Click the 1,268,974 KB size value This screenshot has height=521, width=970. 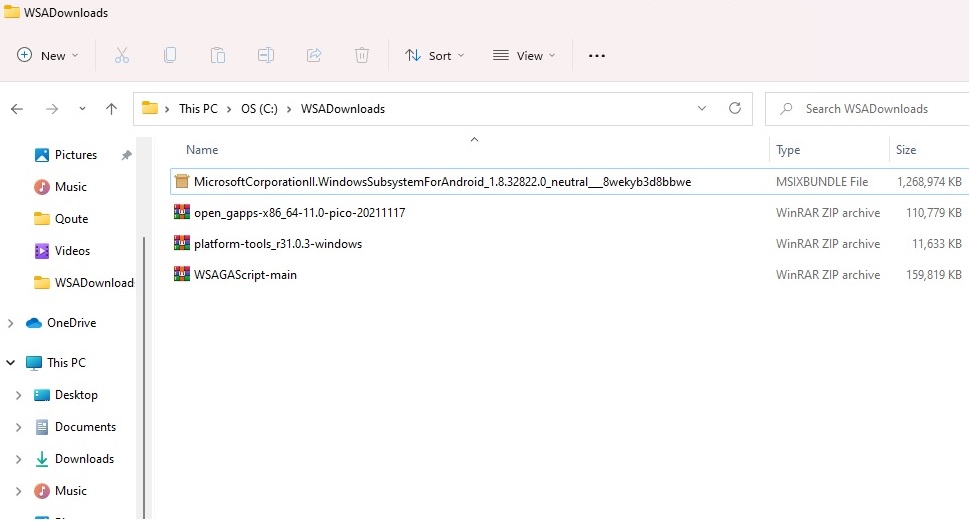[x=929, y=182]
